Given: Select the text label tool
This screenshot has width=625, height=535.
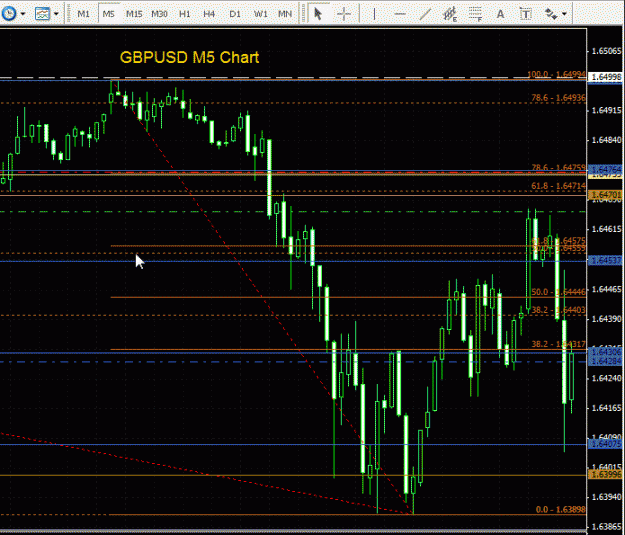Looking at the screenshot, I should (526, 14).
